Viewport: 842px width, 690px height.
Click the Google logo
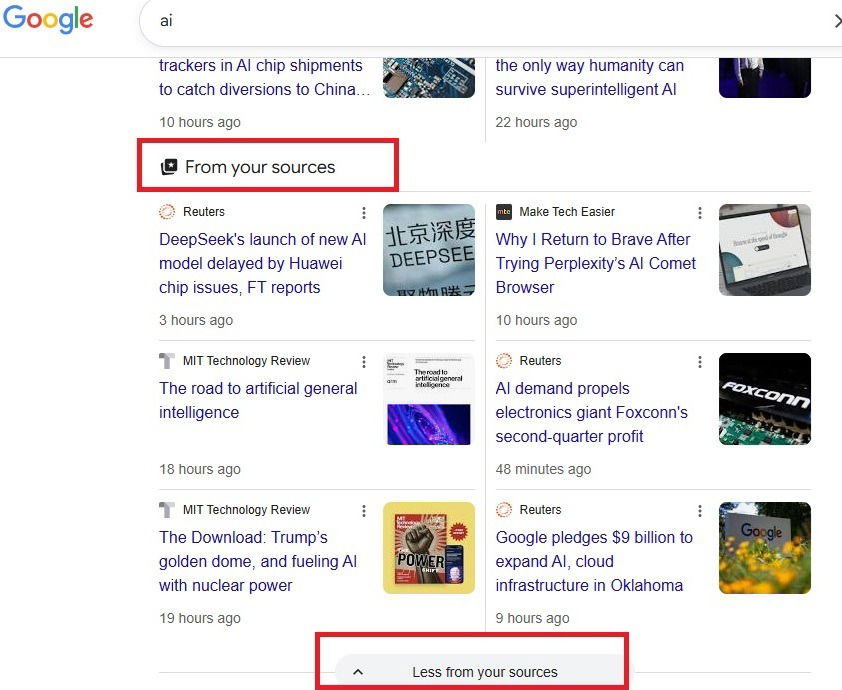tap(48, 20)
